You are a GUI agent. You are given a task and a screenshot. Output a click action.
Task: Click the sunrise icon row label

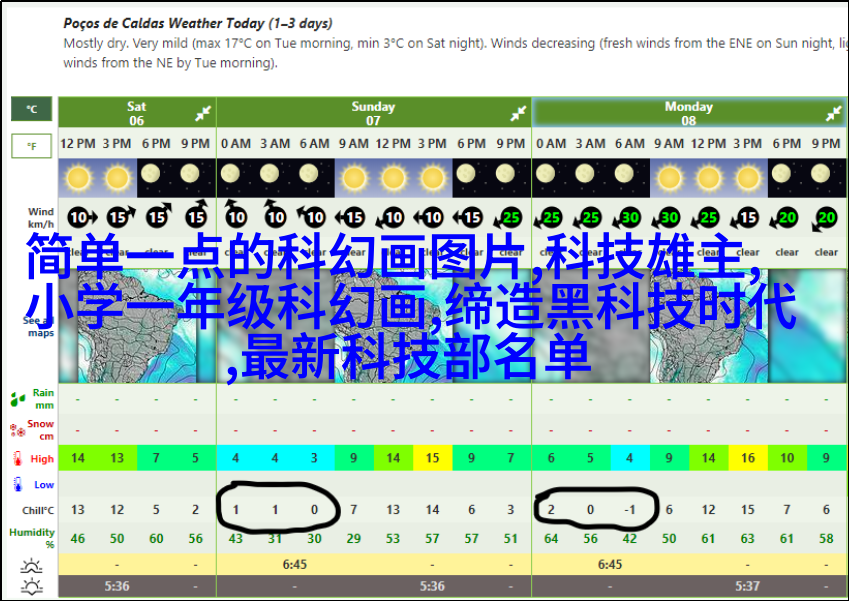[31, 566]
